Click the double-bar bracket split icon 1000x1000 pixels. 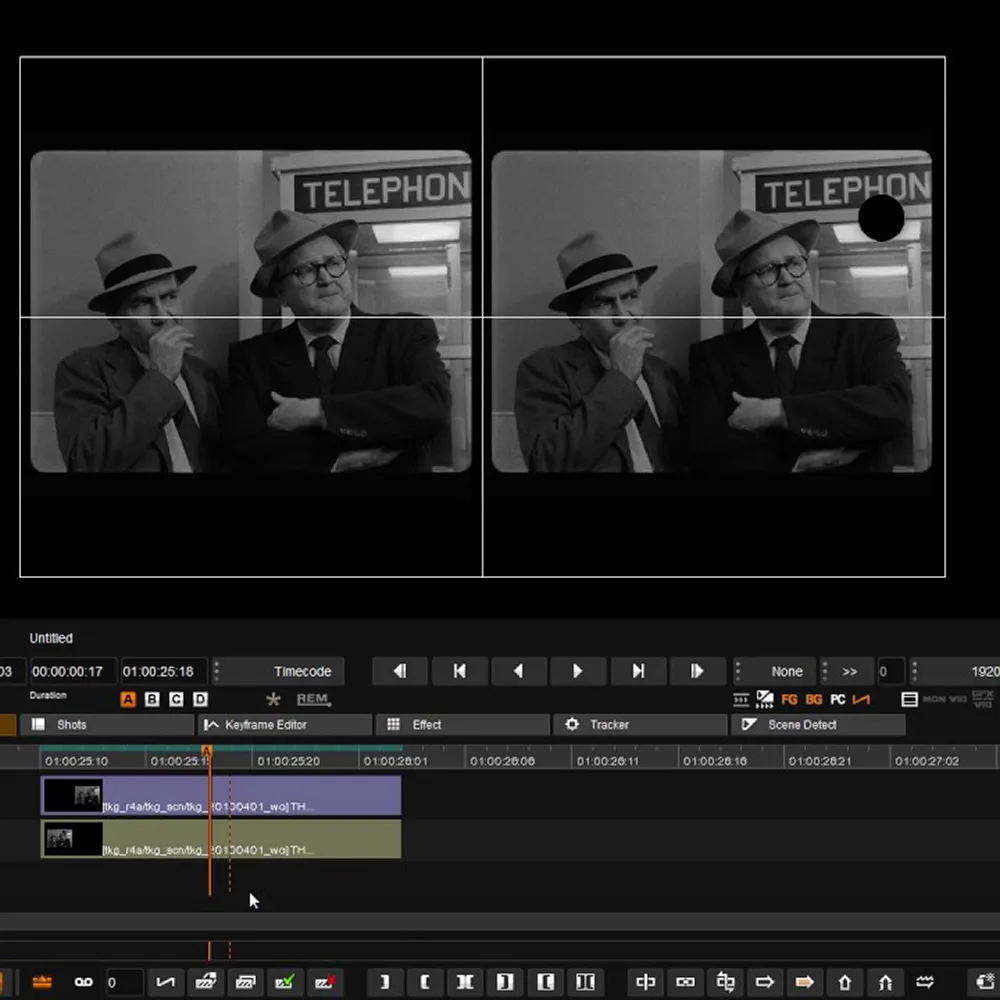tap(585, 982)
